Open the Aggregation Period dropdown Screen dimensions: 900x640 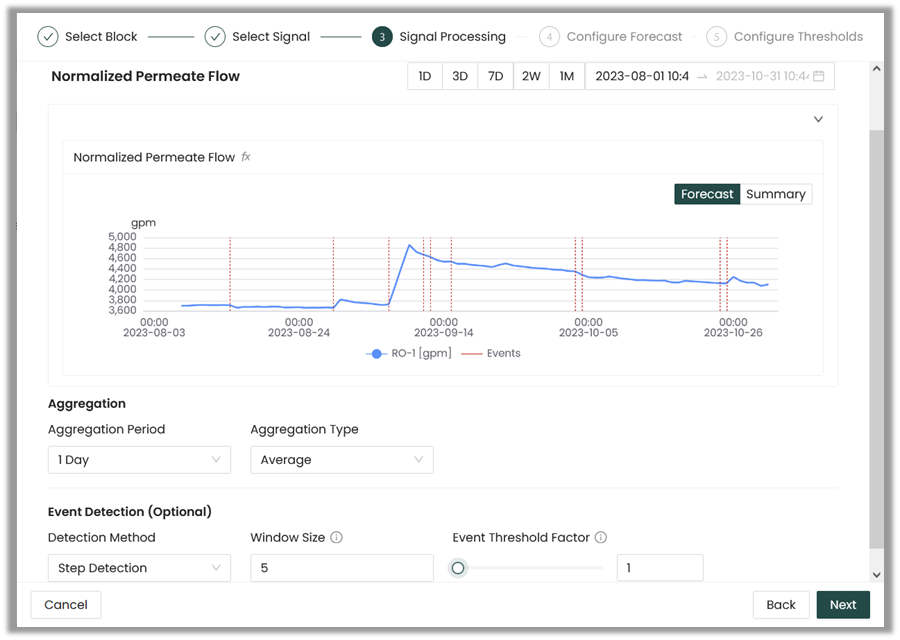139,460
